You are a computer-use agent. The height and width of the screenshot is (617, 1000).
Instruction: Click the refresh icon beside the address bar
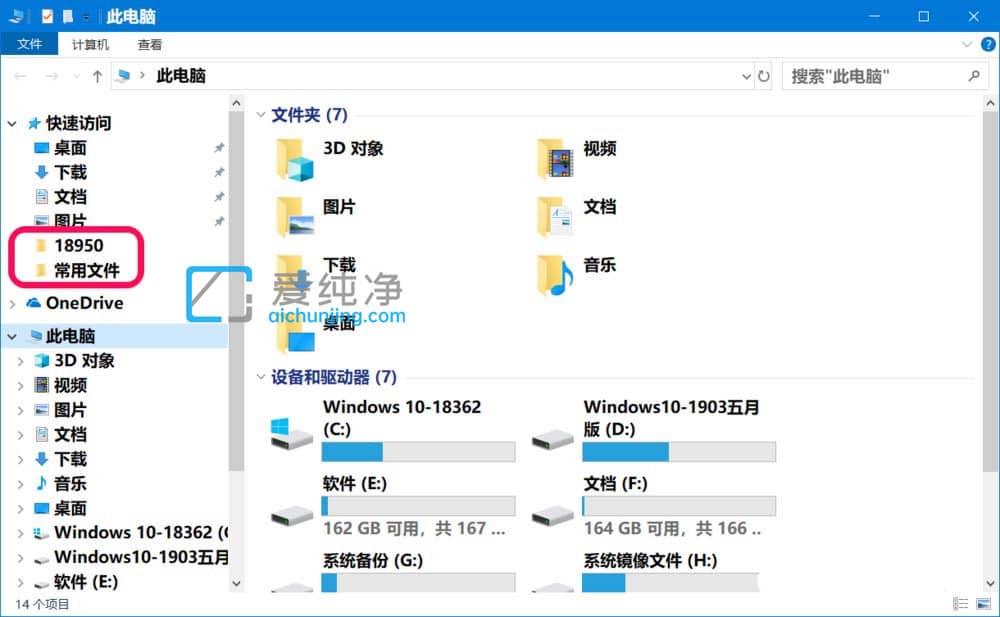pyautogui.click(x=762, y=75)
